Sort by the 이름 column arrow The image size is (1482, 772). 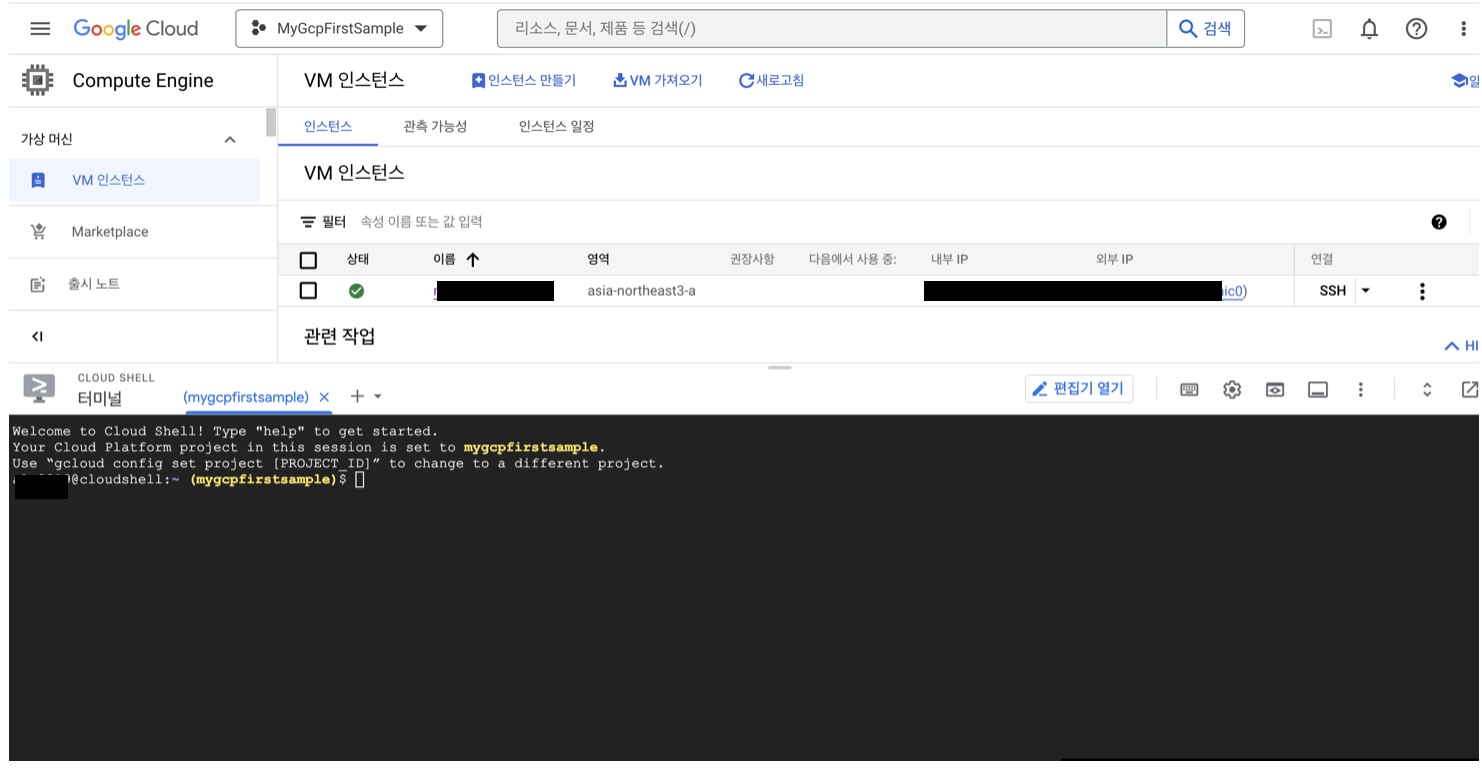pyautogui.click(x=473, y=260)
